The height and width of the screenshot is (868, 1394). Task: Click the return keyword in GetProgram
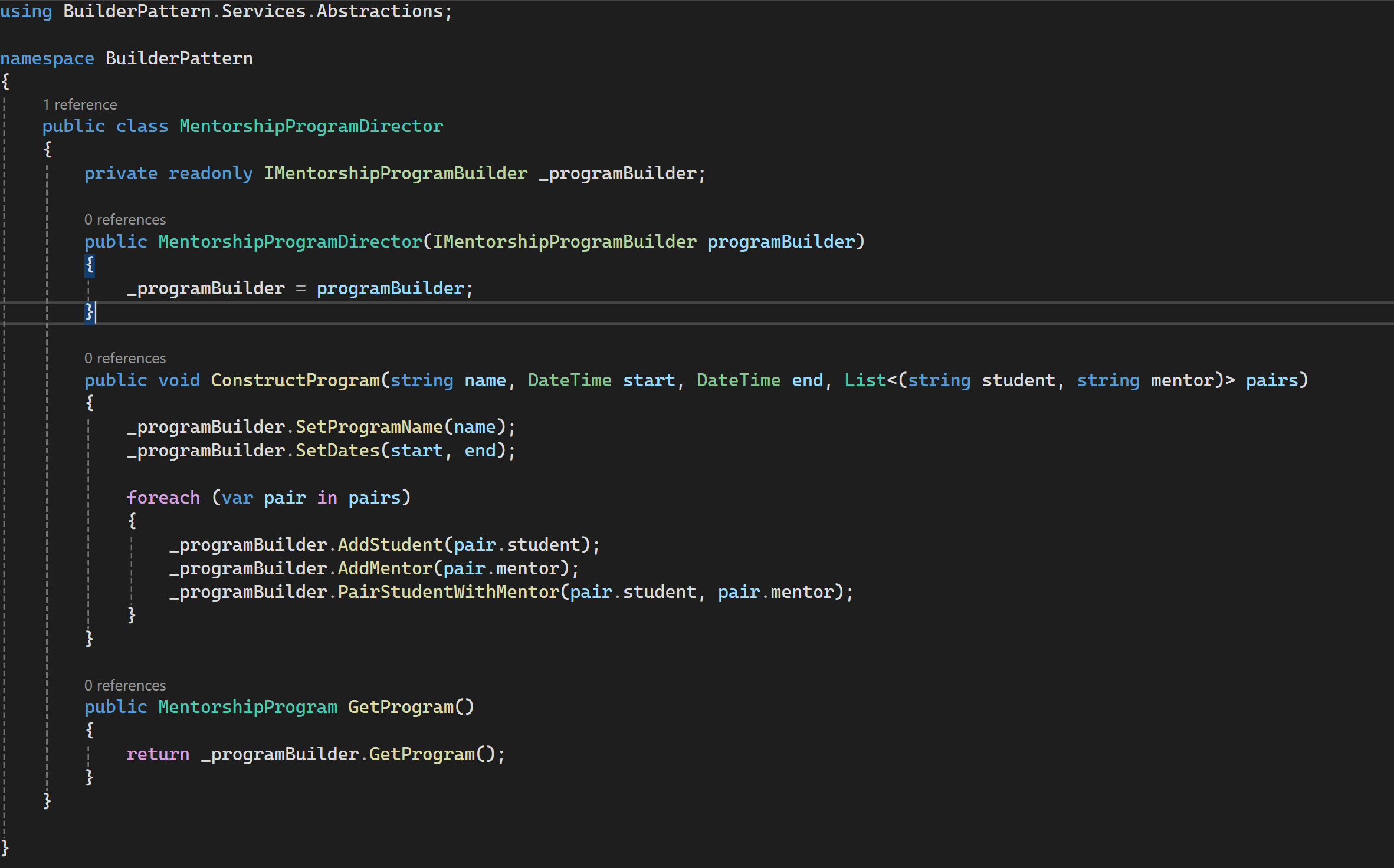158,754
